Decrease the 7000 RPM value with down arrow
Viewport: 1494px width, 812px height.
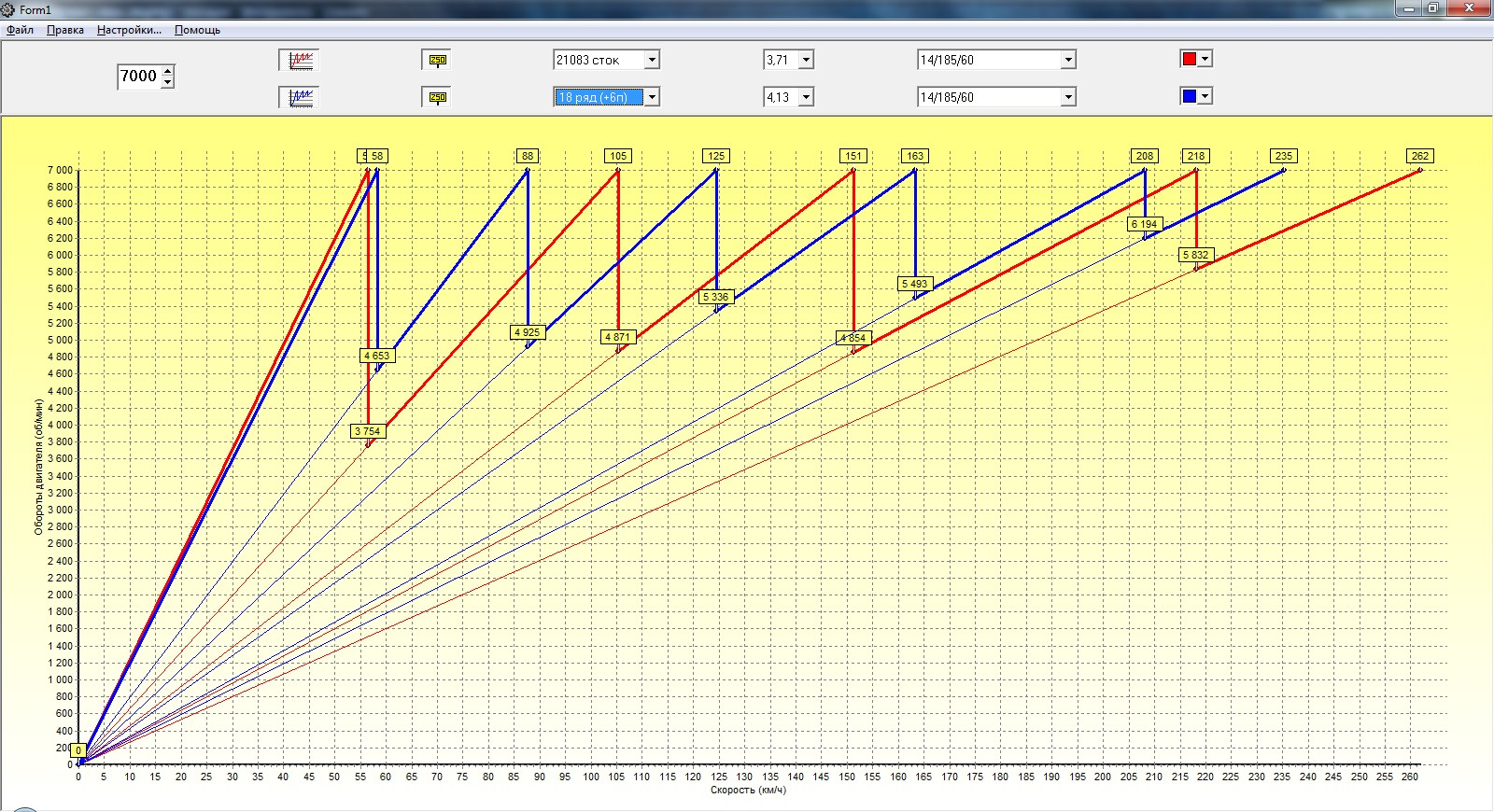click(167, 82)
